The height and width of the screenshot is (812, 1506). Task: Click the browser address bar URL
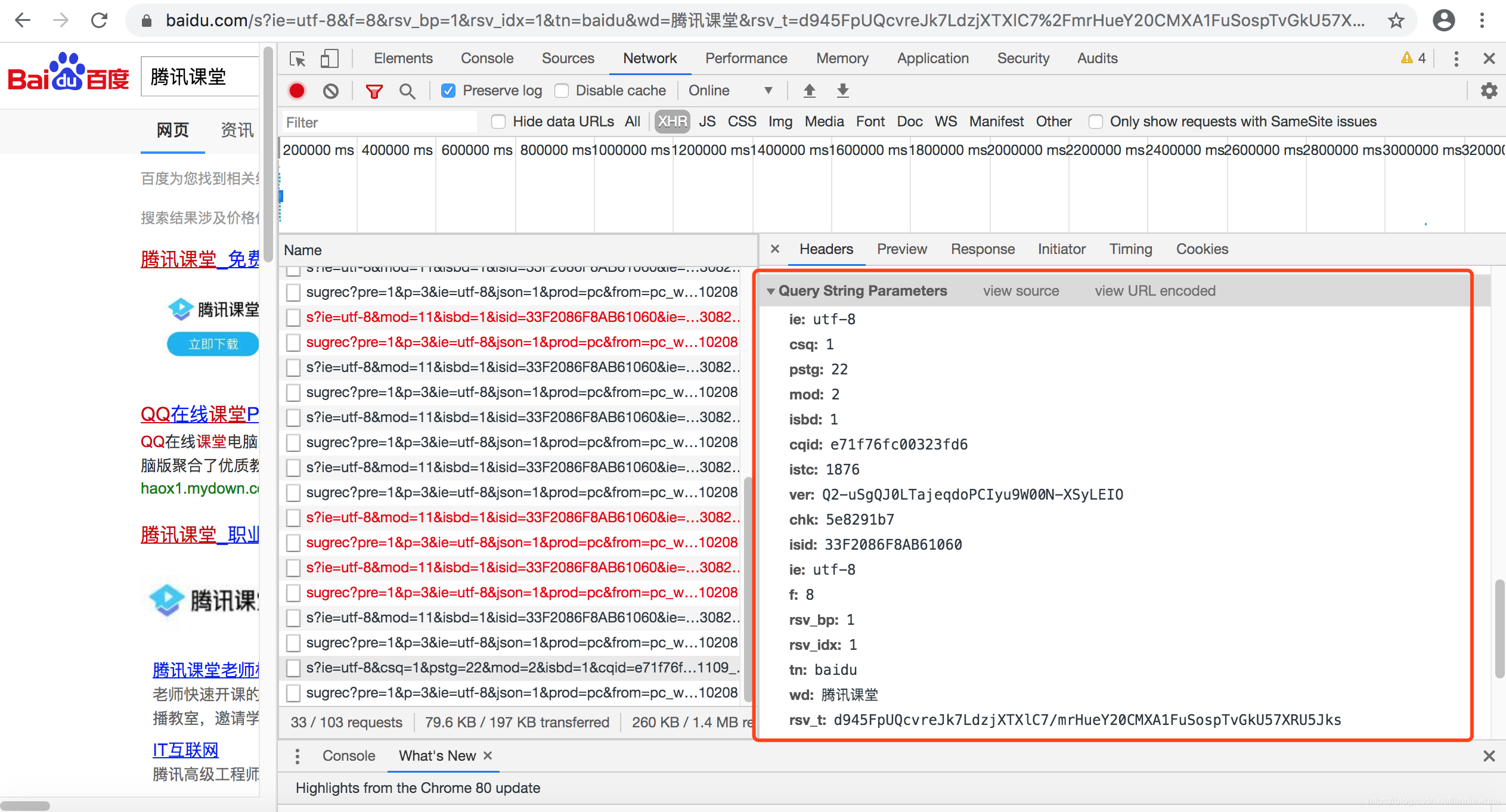764,21
